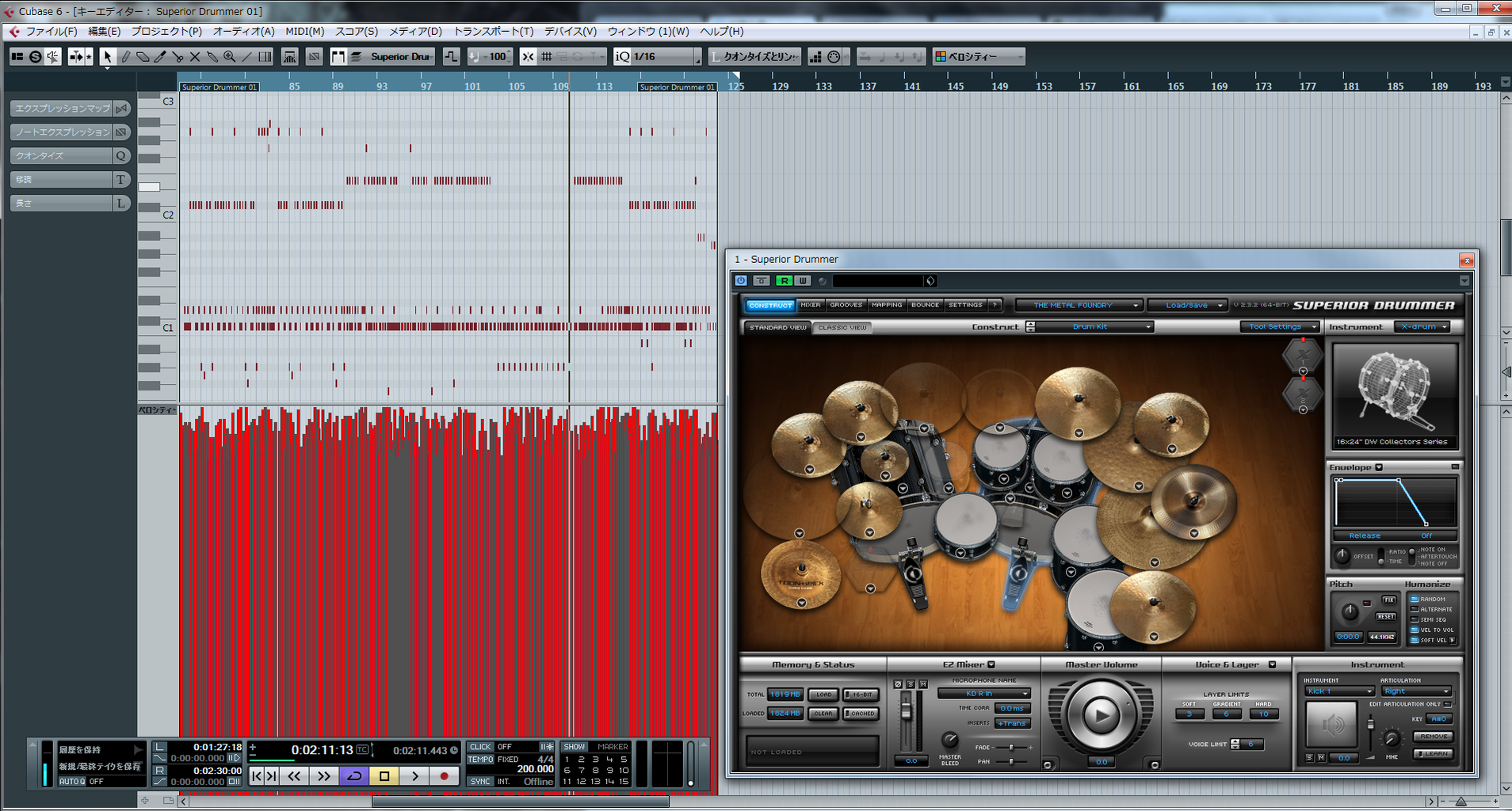Image resolution: width=1512 pixels, height=811 pixels.
Task: Open the 編集(E) menu
Action: tap(104, 32)
